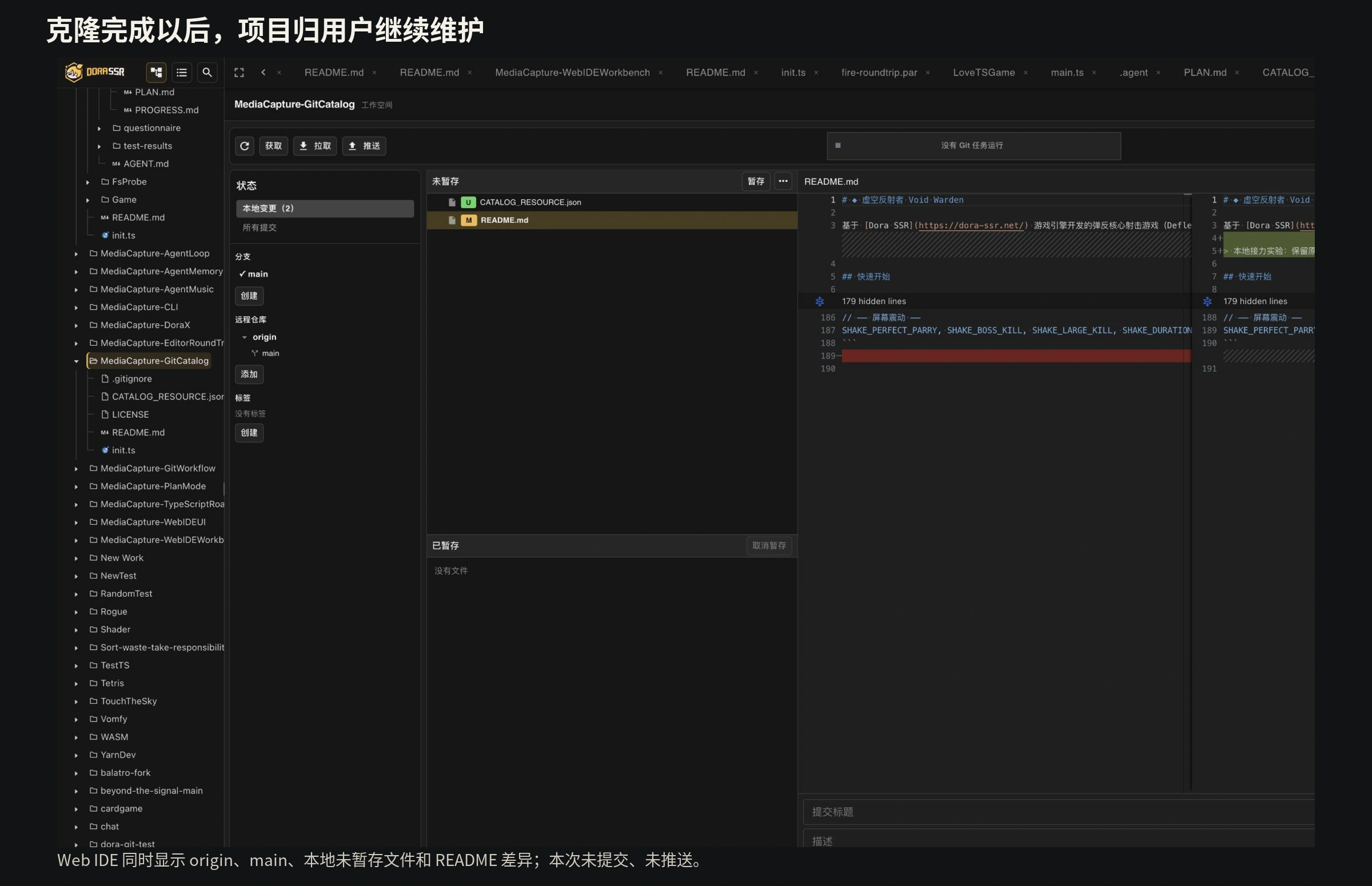Expand the Game folder
Viewport: 1372px width, 886px height.
pyautogui.click(x=87, y=199)
